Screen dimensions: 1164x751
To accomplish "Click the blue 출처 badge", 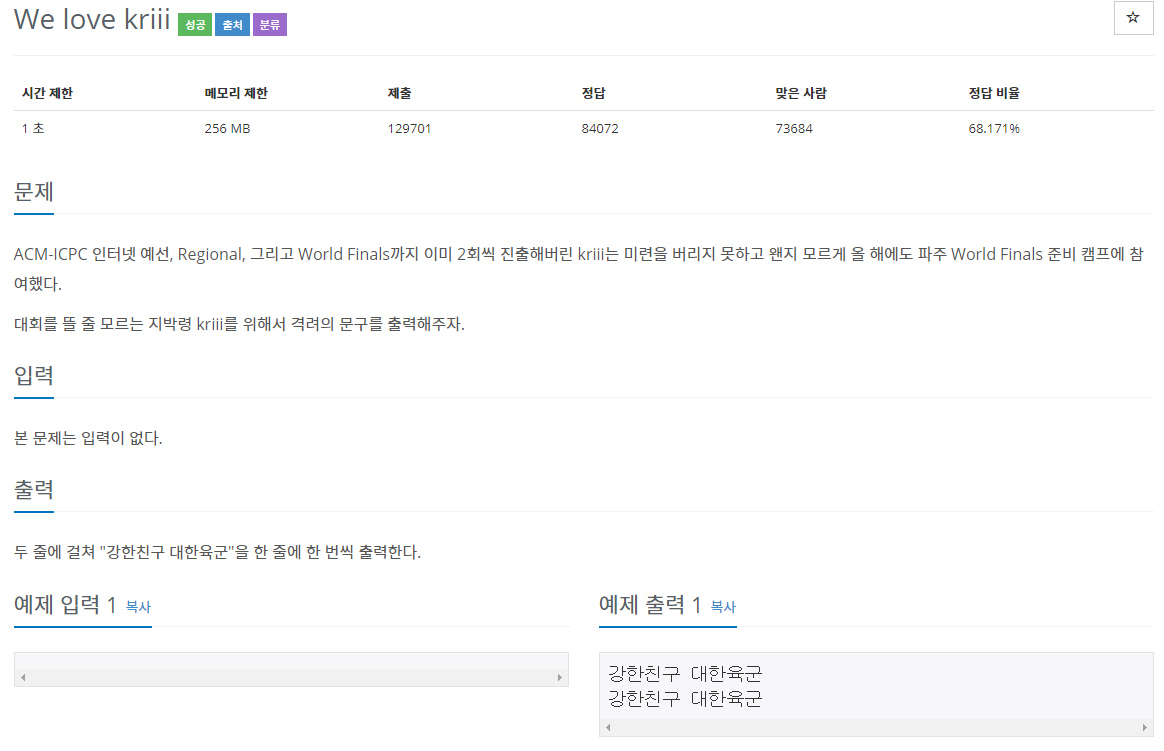I will (x=232, y=24).
